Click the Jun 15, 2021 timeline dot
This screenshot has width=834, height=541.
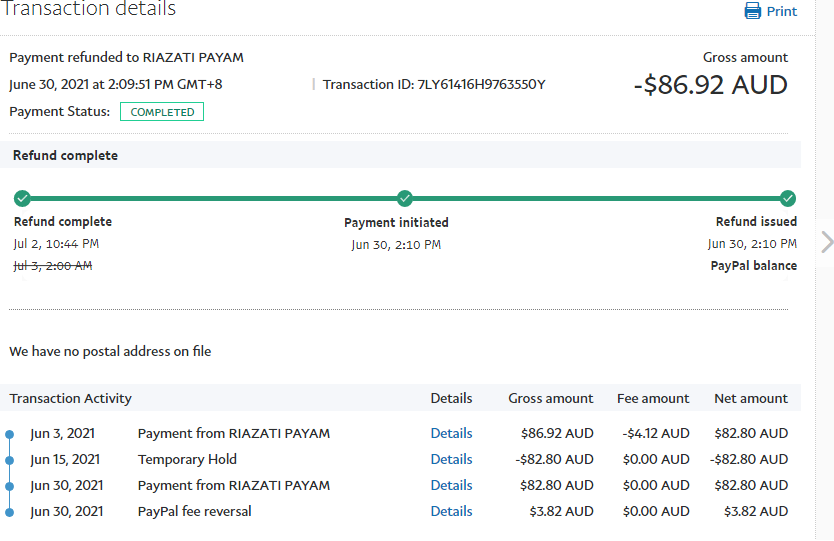(10, 461)
